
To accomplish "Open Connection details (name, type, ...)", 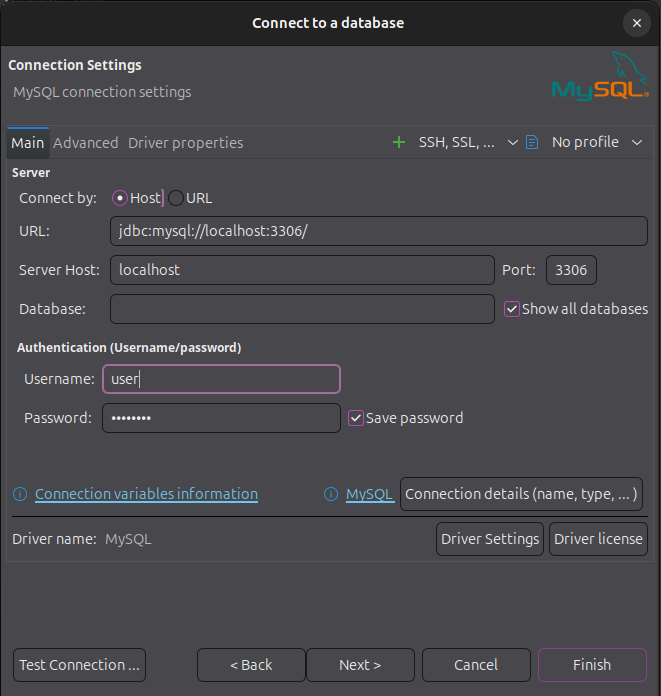I will pos(521,494).
